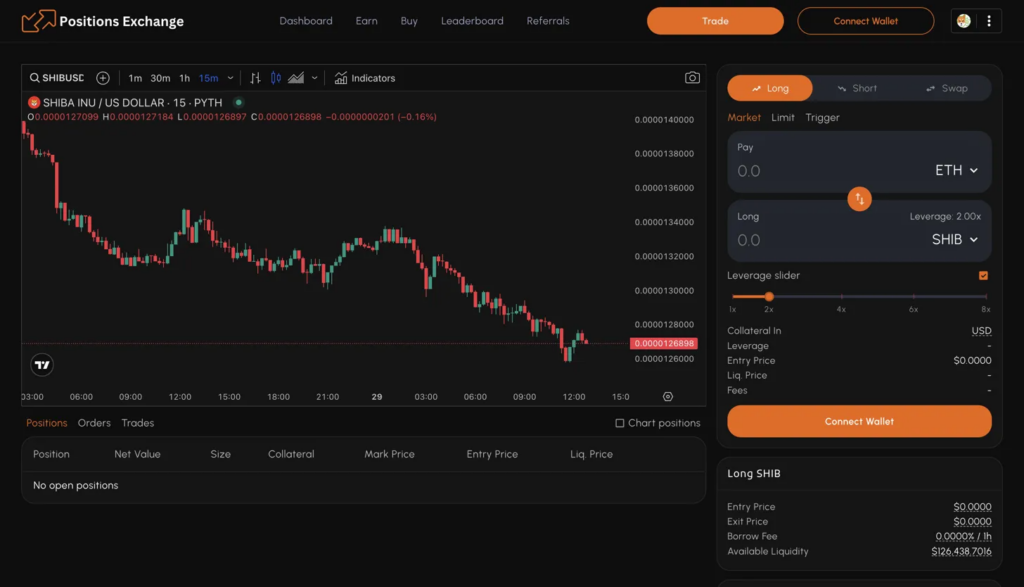Go to Referrals in top navigation
1024x587 pixels.
coord(548,21)
